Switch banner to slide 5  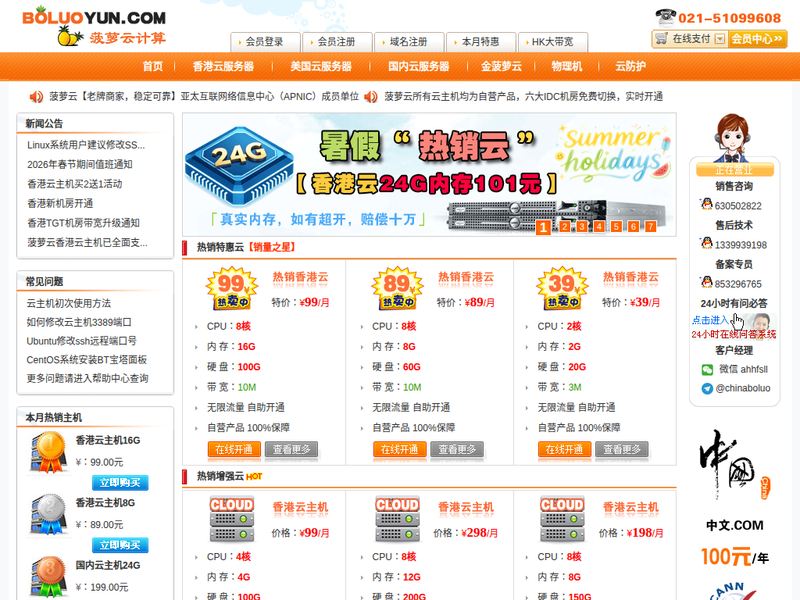click(x=616, y=227)
